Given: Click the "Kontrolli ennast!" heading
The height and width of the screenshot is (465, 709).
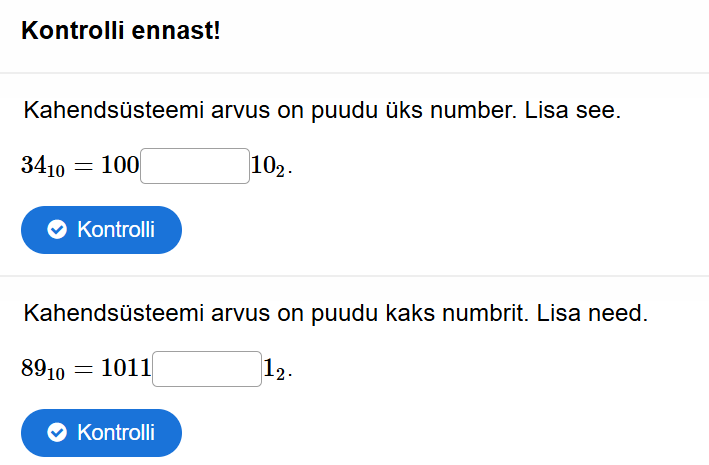Looking at the screenshot, I should (x=121, y=31).
